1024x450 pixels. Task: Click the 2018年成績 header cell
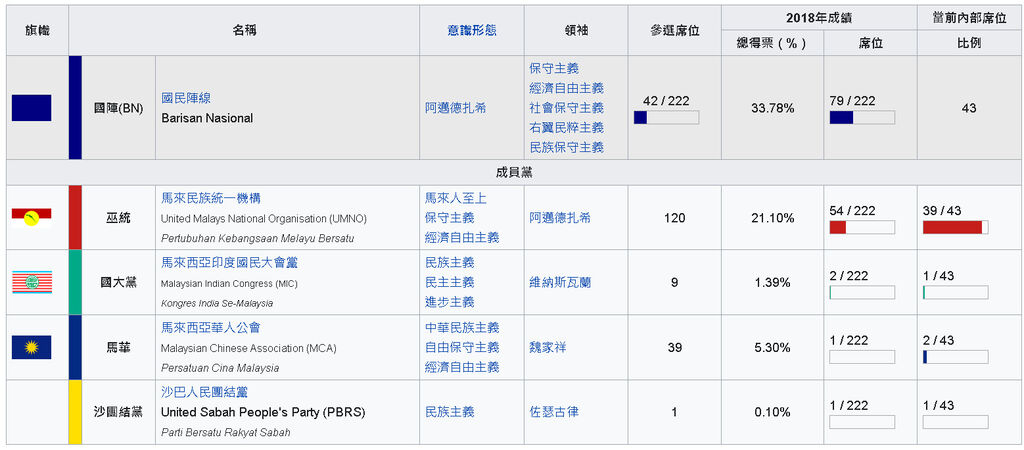click(x=819, y=18)
